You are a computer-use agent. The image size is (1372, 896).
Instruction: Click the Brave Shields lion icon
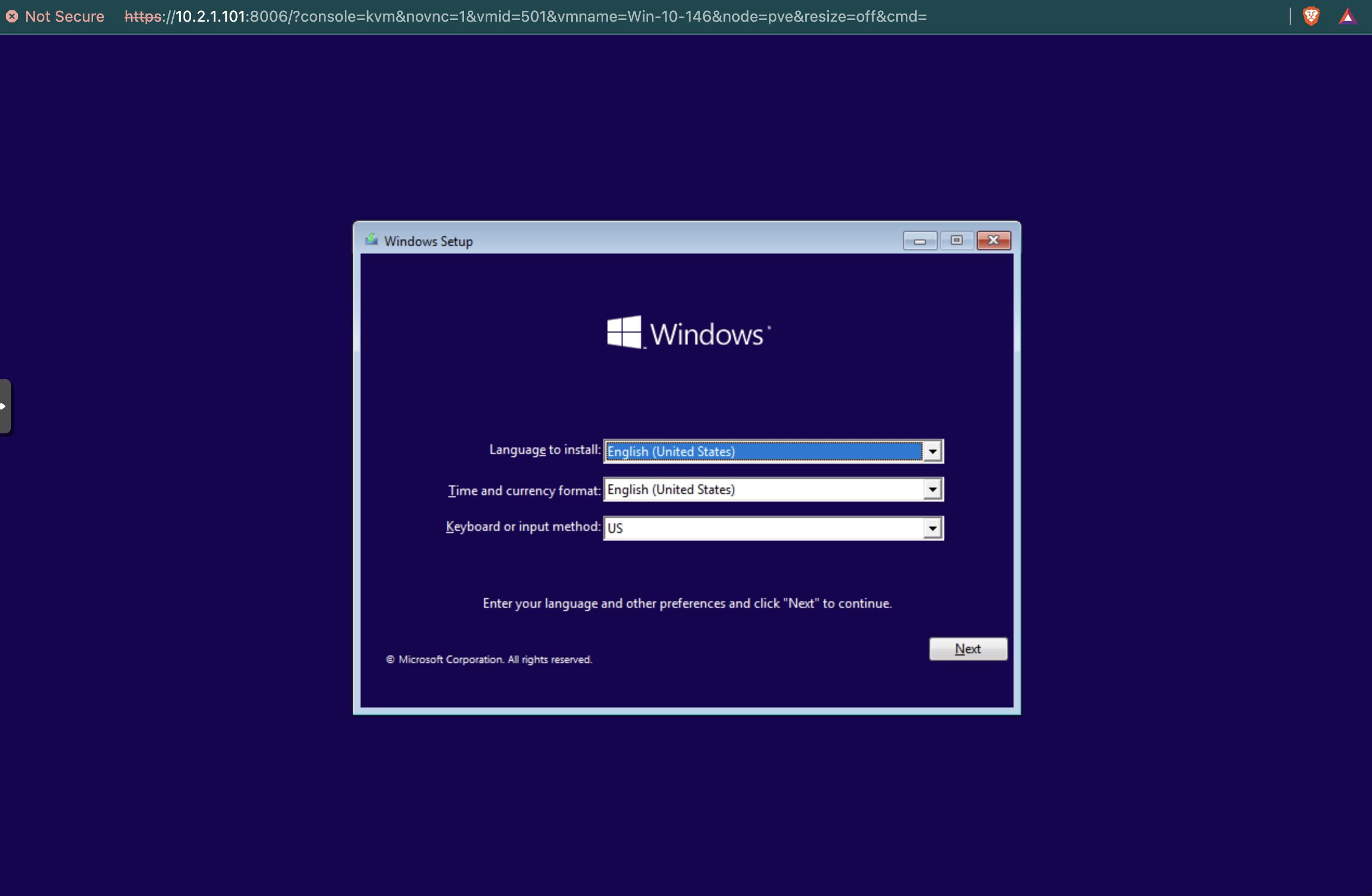point(1311,16)
